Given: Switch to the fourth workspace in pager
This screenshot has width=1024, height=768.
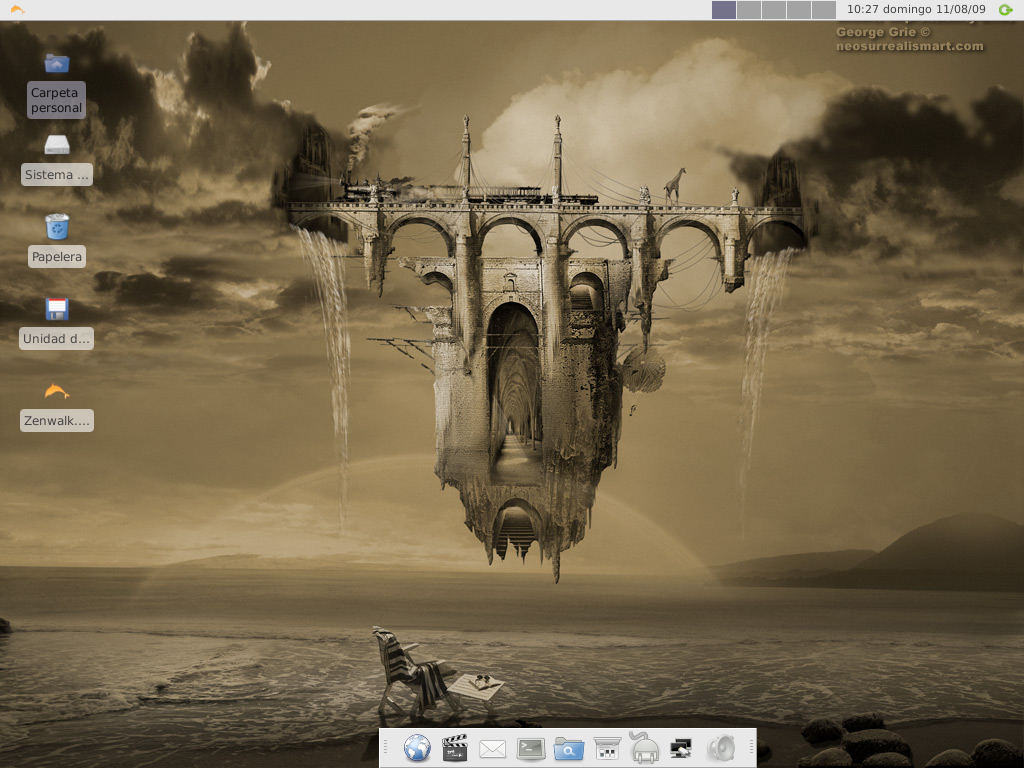Looking at the screenshot, I should click(798, 9).
